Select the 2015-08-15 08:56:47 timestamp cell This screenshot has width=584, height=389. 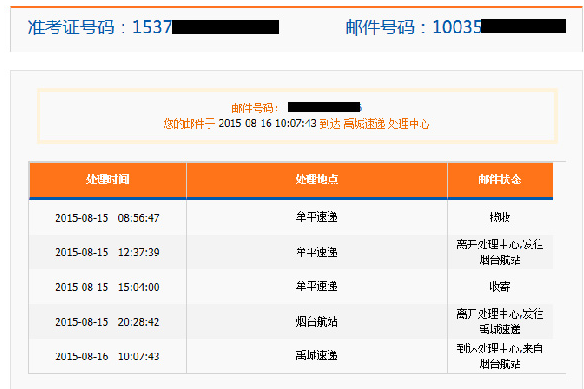click(107, 218)
